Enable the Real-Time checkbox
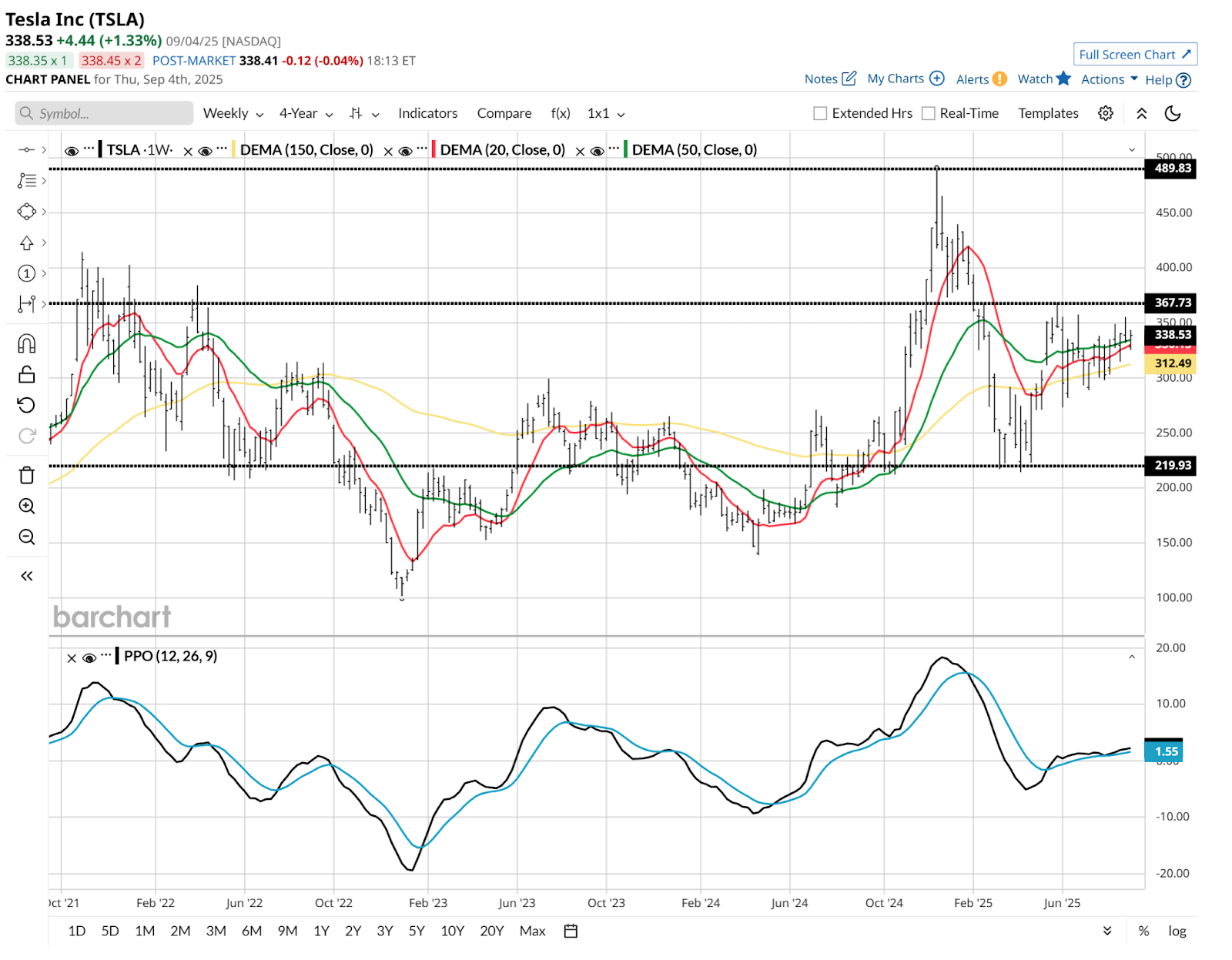The height and width of the screenshot is (960, 1232). point(929,113)
